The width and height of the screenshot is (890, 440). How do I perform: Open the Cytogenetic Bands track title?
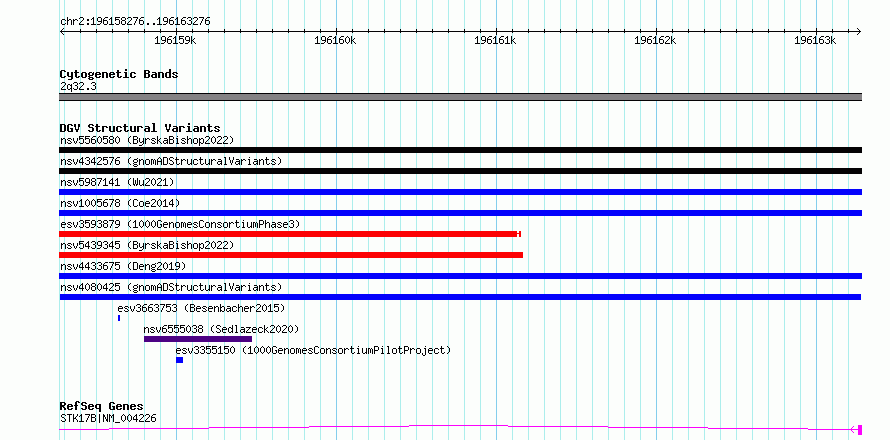(x=119, y=74)
